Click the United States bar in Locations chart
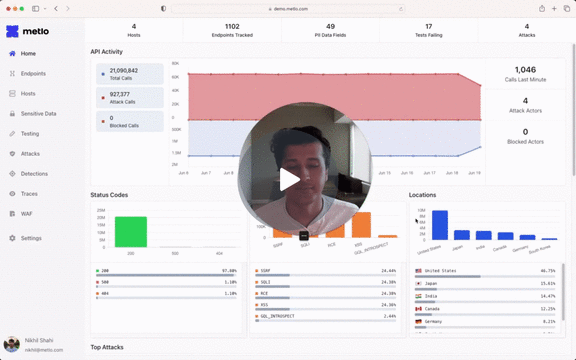576x360 pixels. (x=440, y=225)
